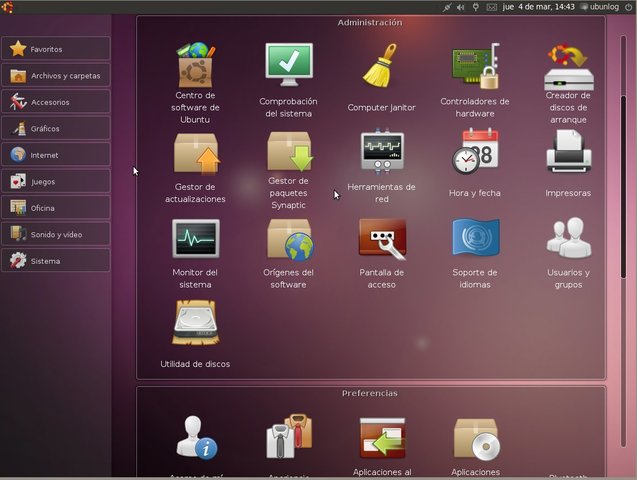Click Administración section header

coord(370,22)
